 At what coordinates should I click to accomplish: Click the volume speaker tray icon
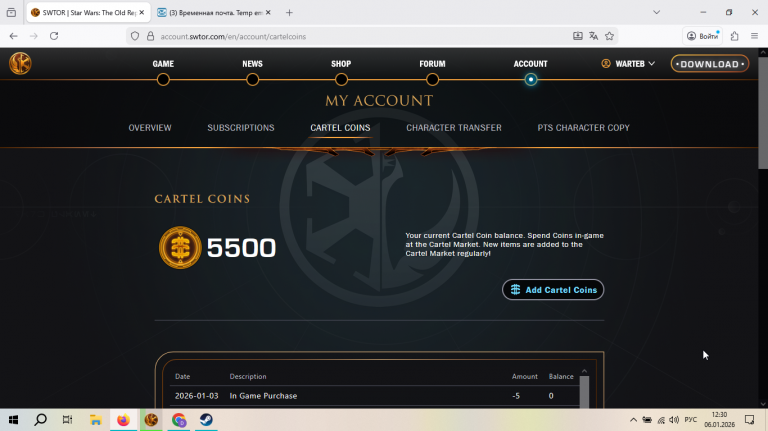674,420
